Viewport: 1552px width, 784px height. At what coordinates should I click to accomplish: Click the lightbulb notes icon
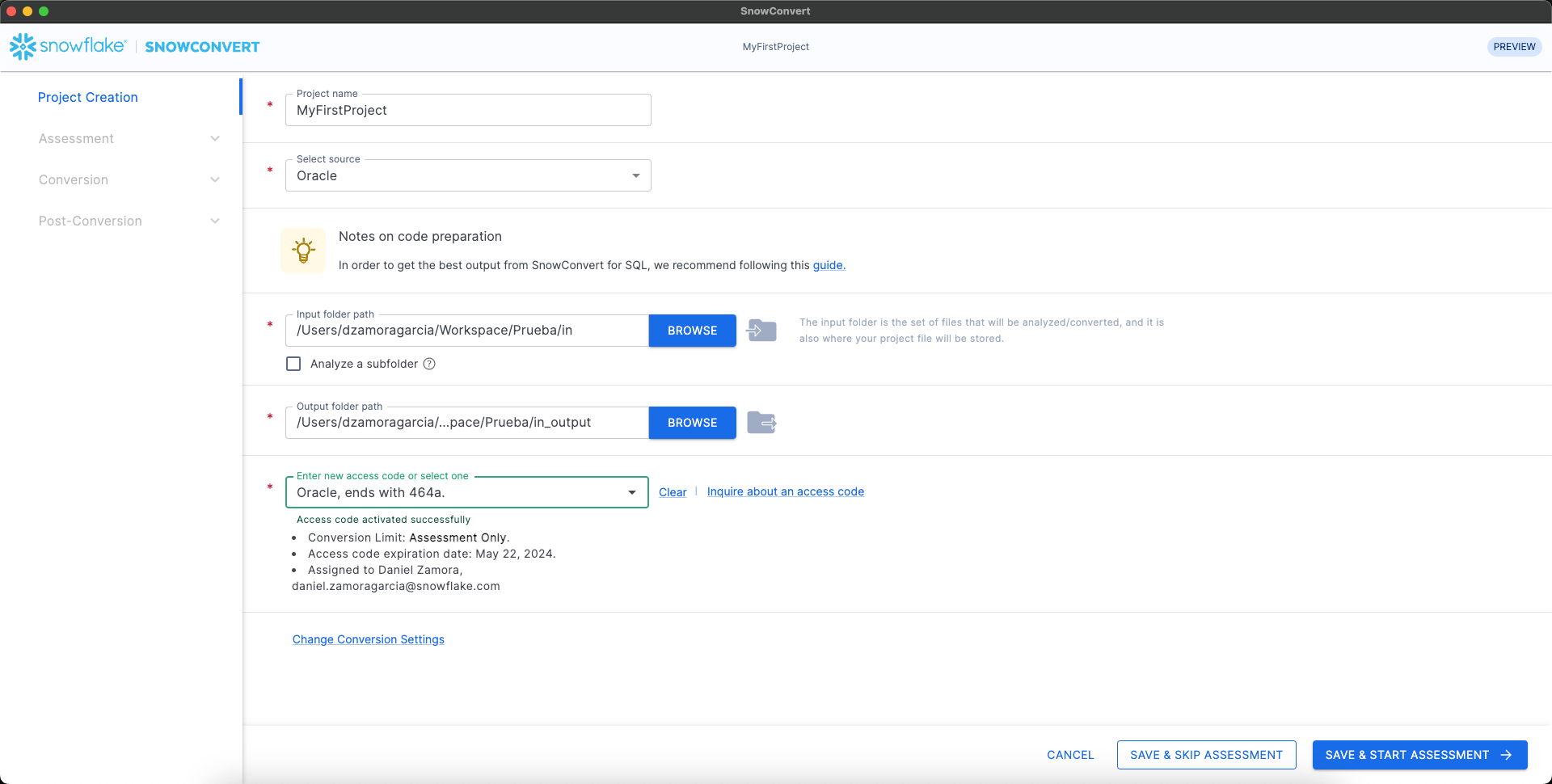(x=303, y=251)
